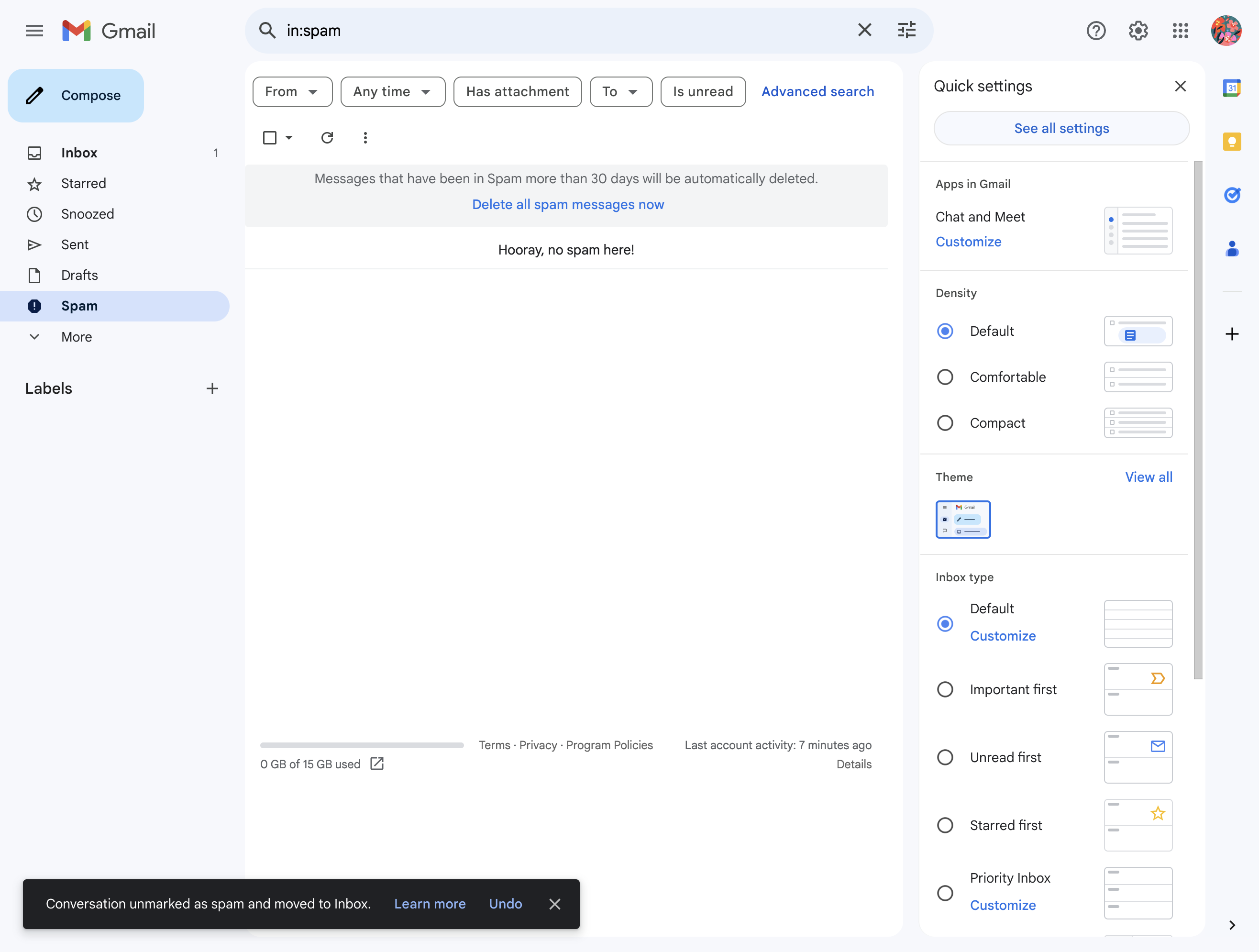Viewport: 1259px width, 952px height.
Task: Open Contacts side panel
Action: (x=1232, y=249)
